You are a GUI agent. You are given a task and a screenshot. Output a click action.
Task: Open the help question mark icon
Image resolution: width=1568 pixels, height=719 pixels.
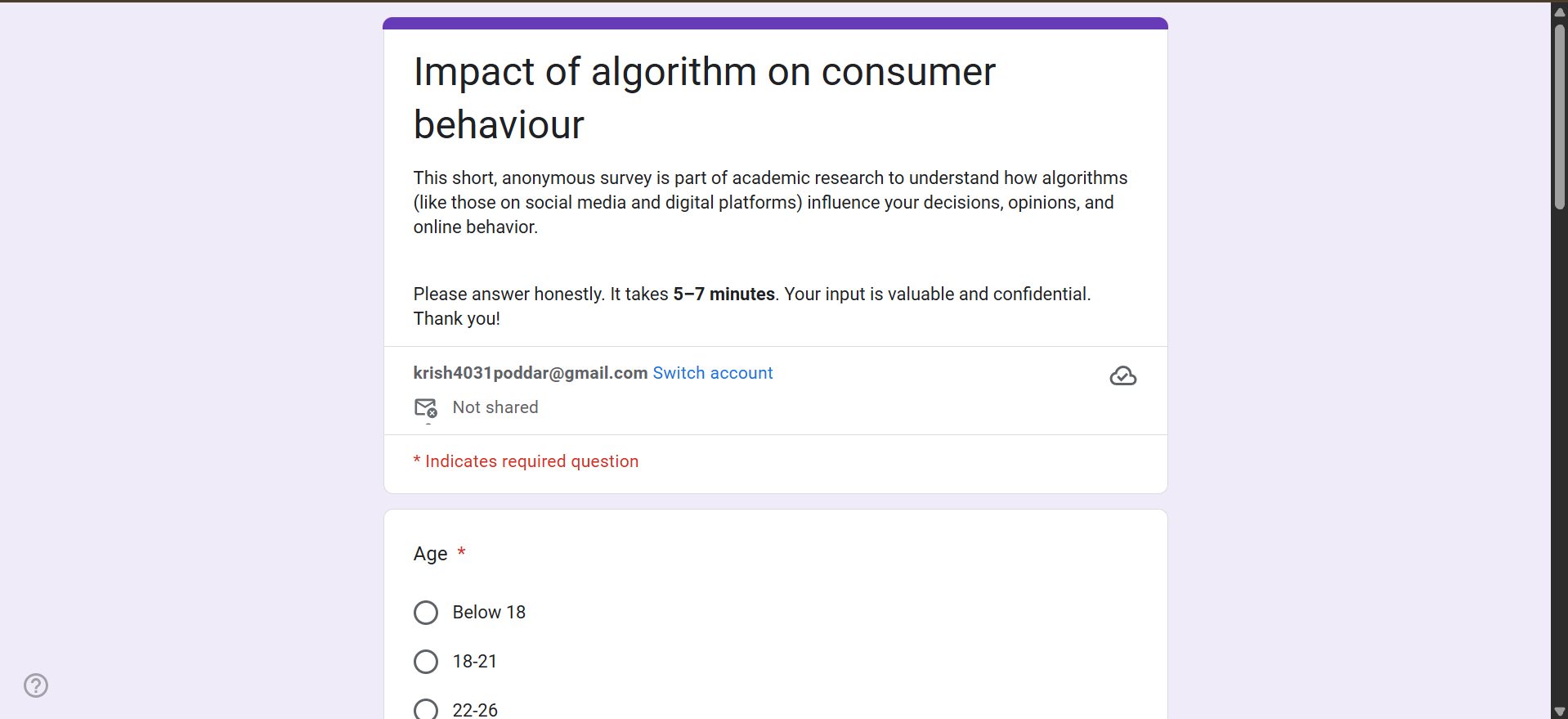[x=36, y=685]
